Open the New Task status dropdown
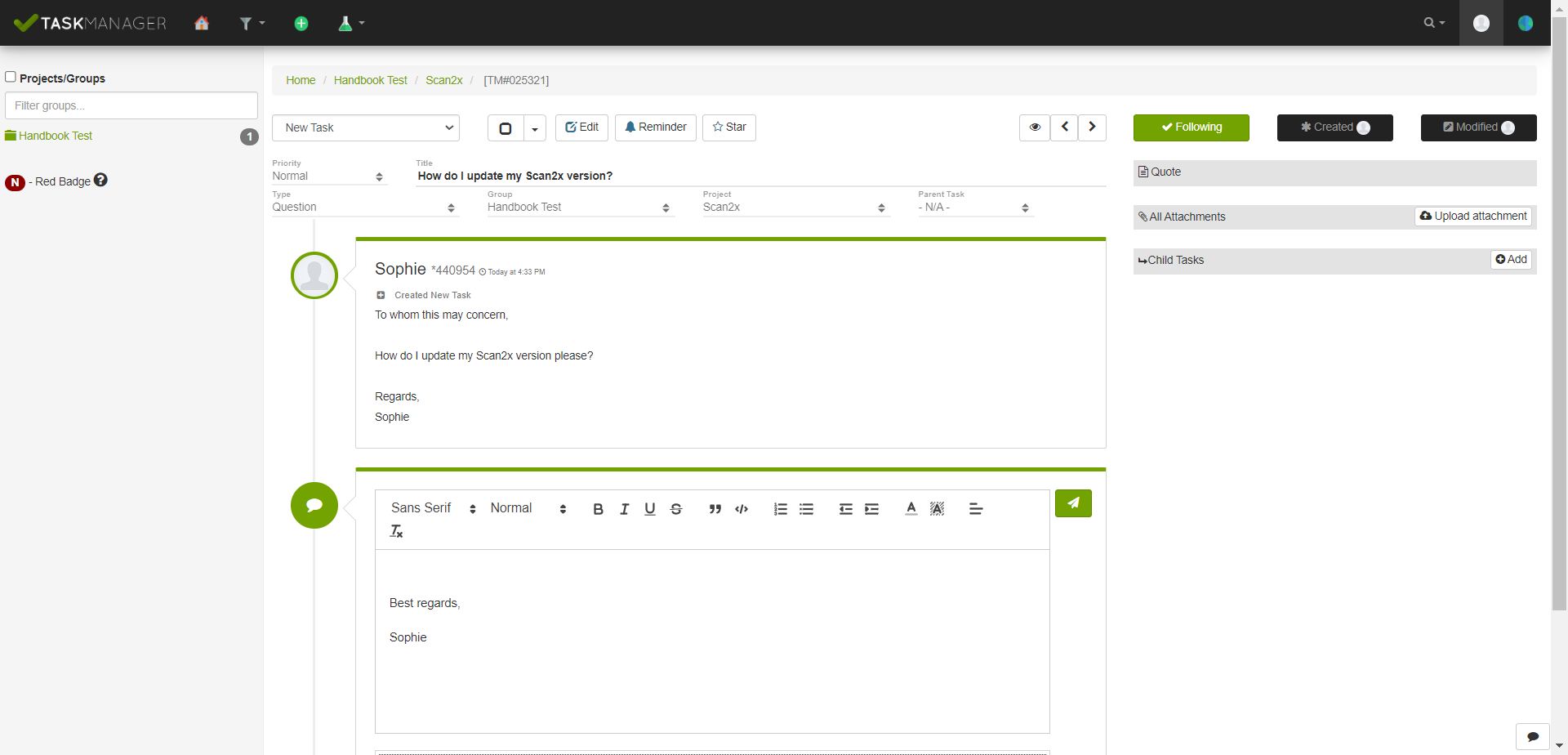 click(366, 127)
